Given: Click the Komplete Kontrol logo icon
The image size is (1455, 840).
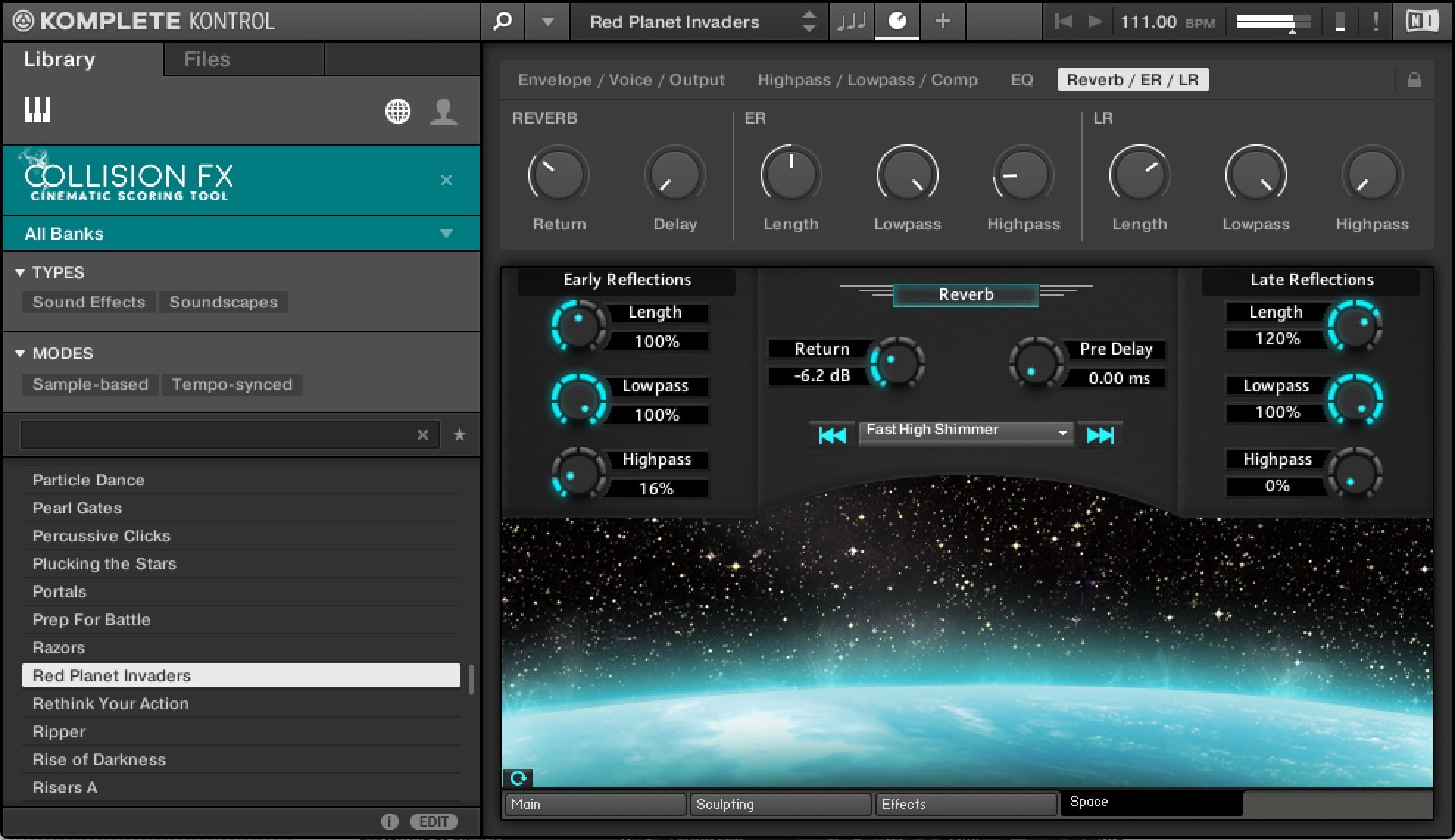Looking at the screenshot, I should (x=23, y=21).
